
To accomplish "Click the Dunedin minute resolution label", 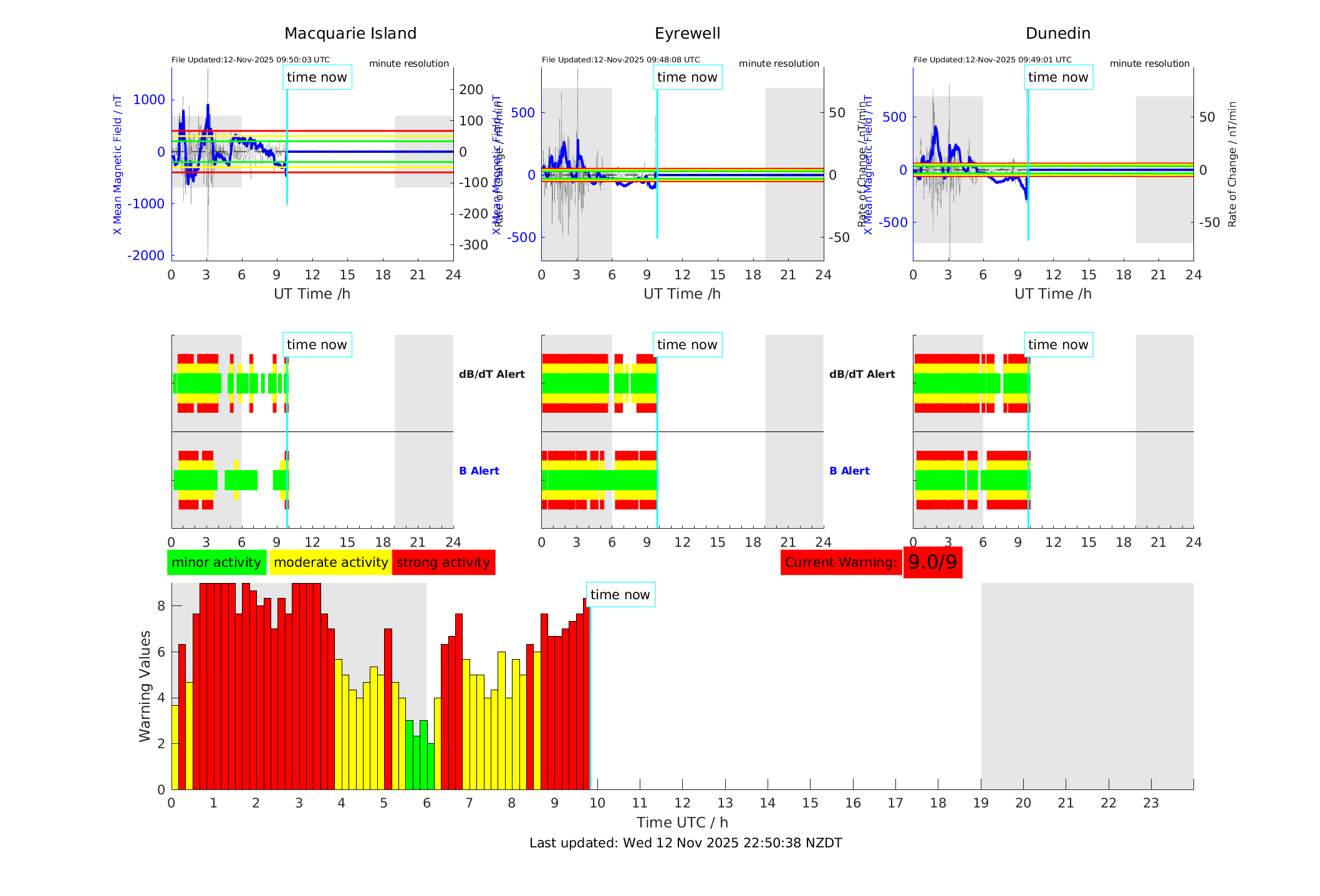I will tap(1149, 64).
